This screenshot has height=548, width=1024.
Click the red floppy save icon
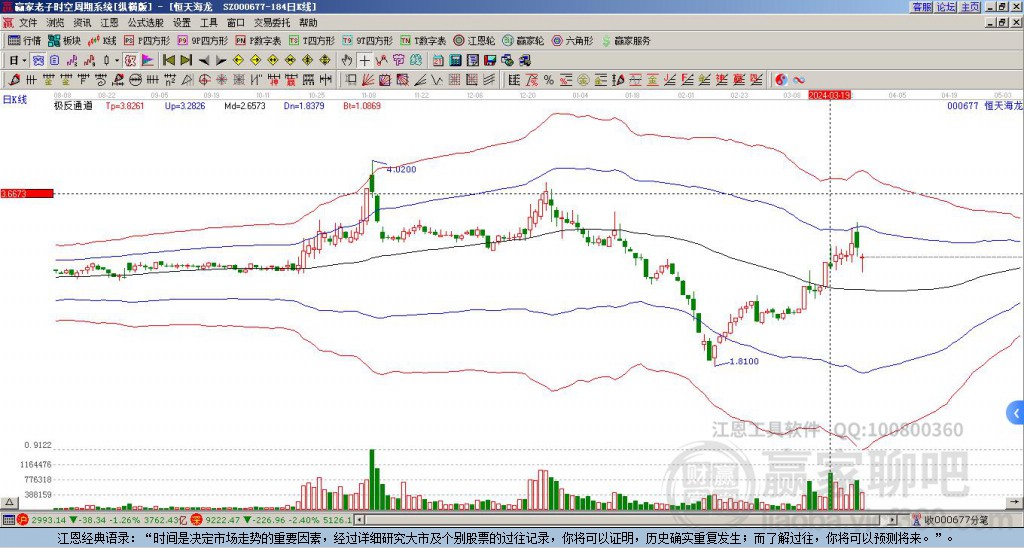(490, 61)
